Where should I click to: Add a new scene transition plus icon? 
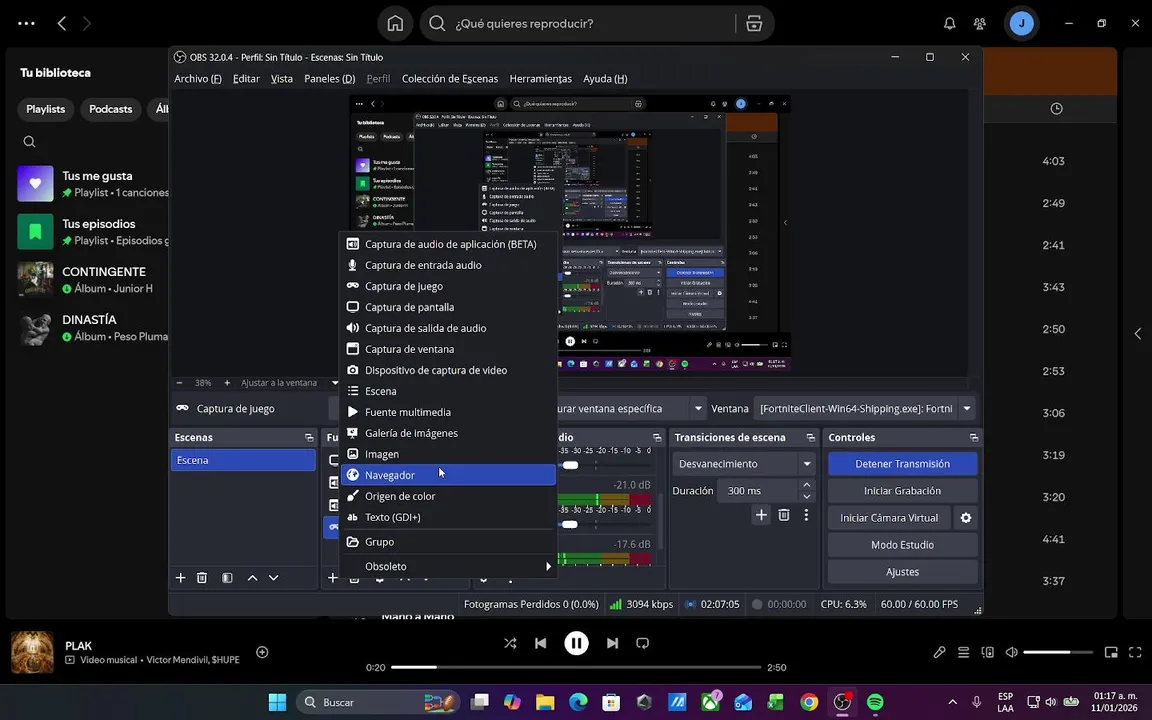coord(761,515)
